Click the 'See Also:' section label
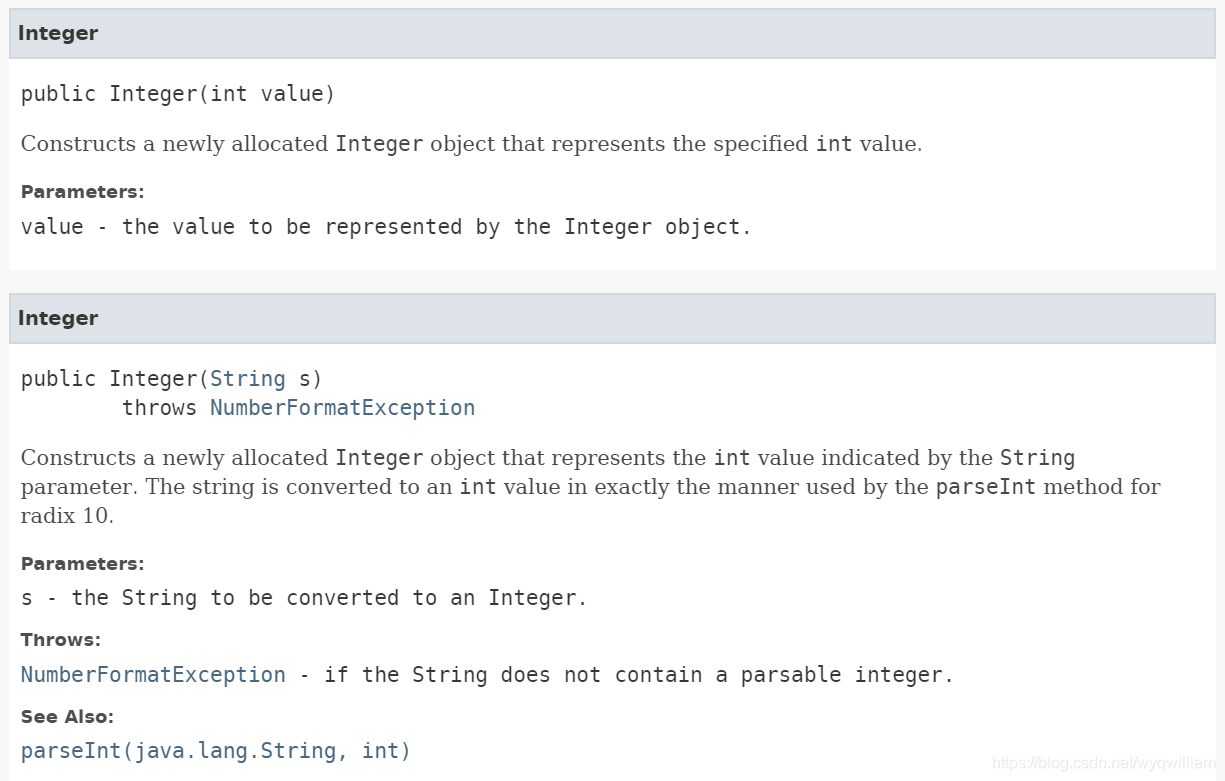The width and height of the screenshot is (1225, 781). pos(68,717)
